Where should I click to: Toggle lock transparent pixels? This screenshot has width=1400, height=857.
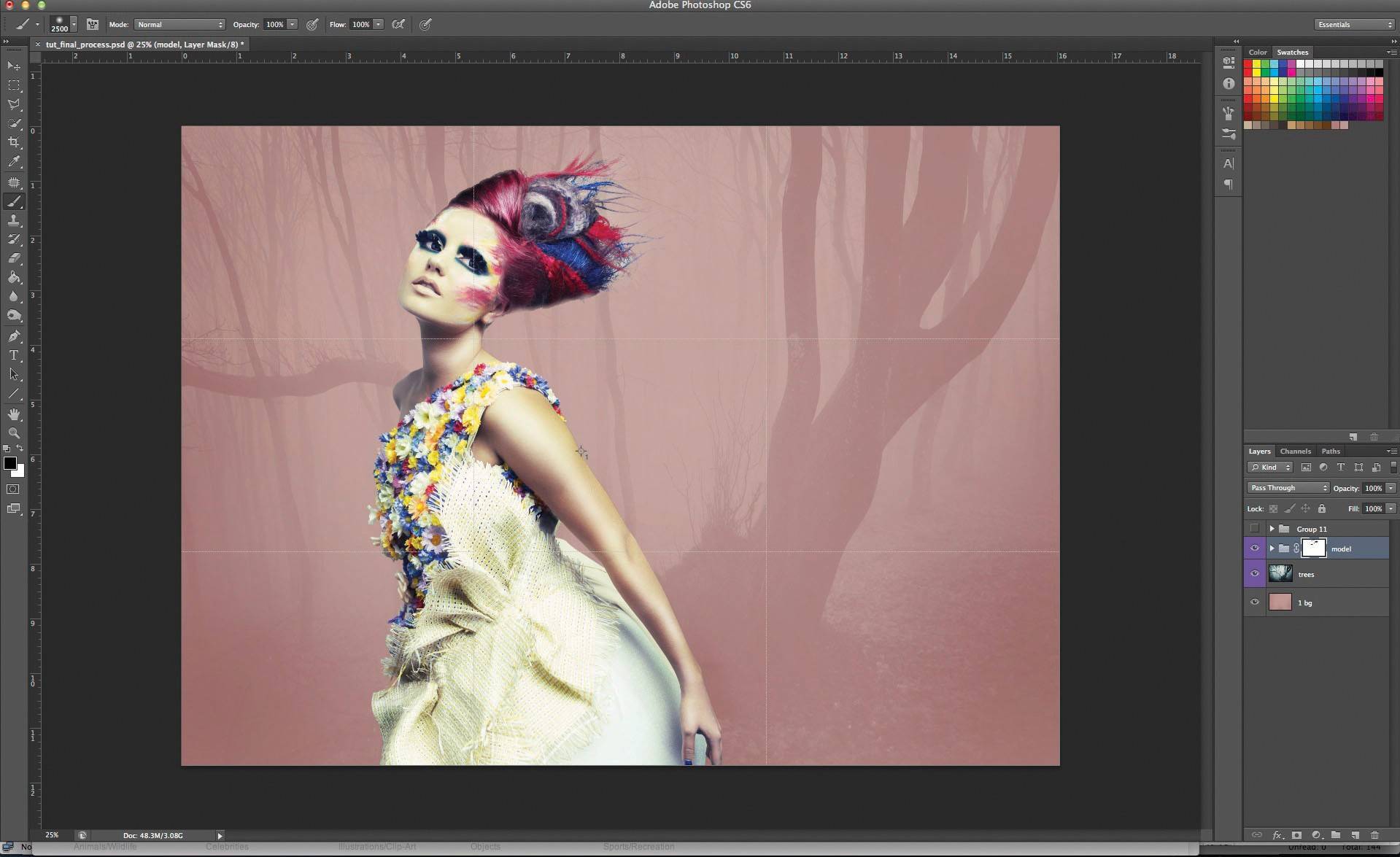coord(1274,509)
